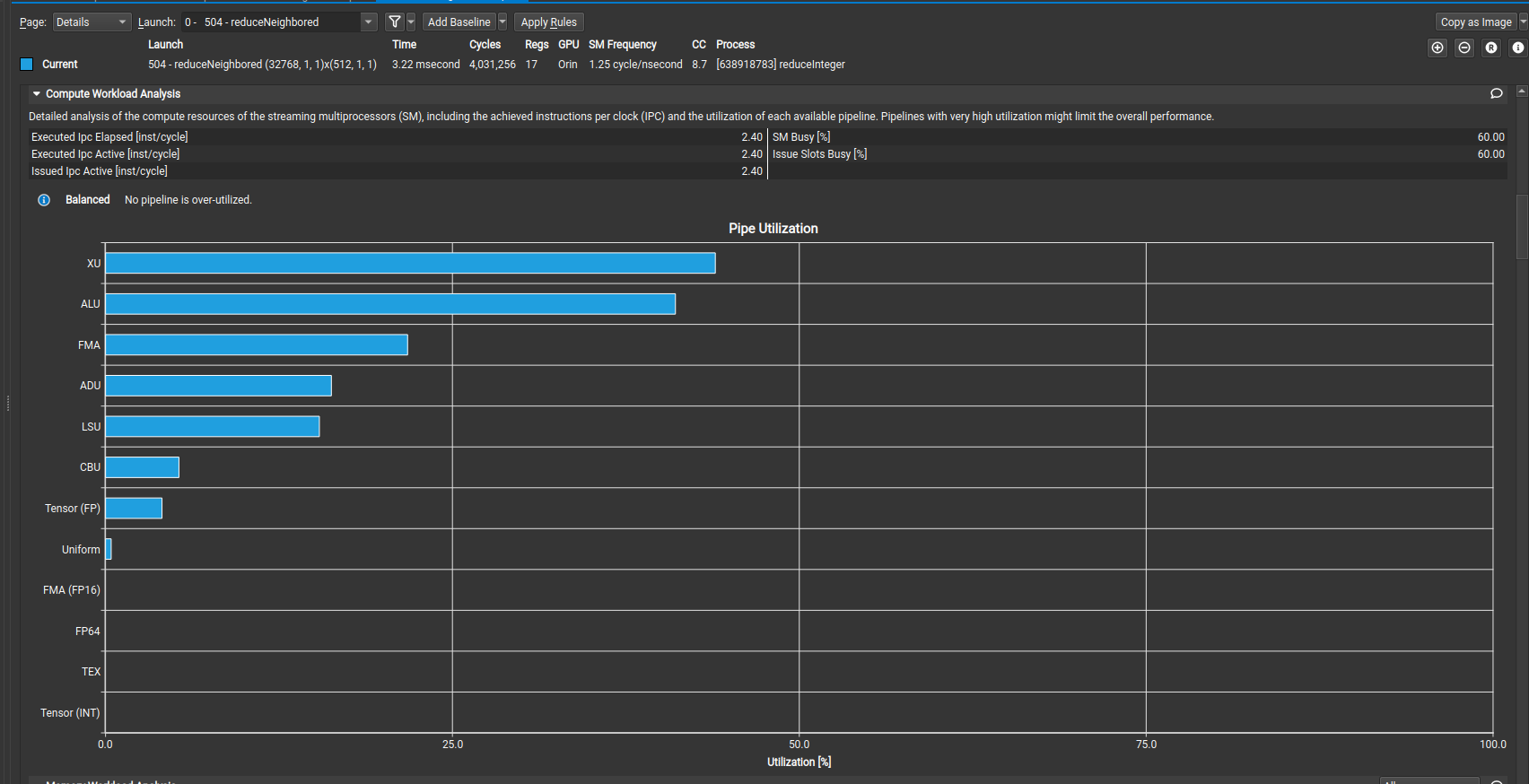The width and height of the screenshot is (1529, 784).
Task: Collapse the Compute Workload Analysis section
Action: [37, 93]
